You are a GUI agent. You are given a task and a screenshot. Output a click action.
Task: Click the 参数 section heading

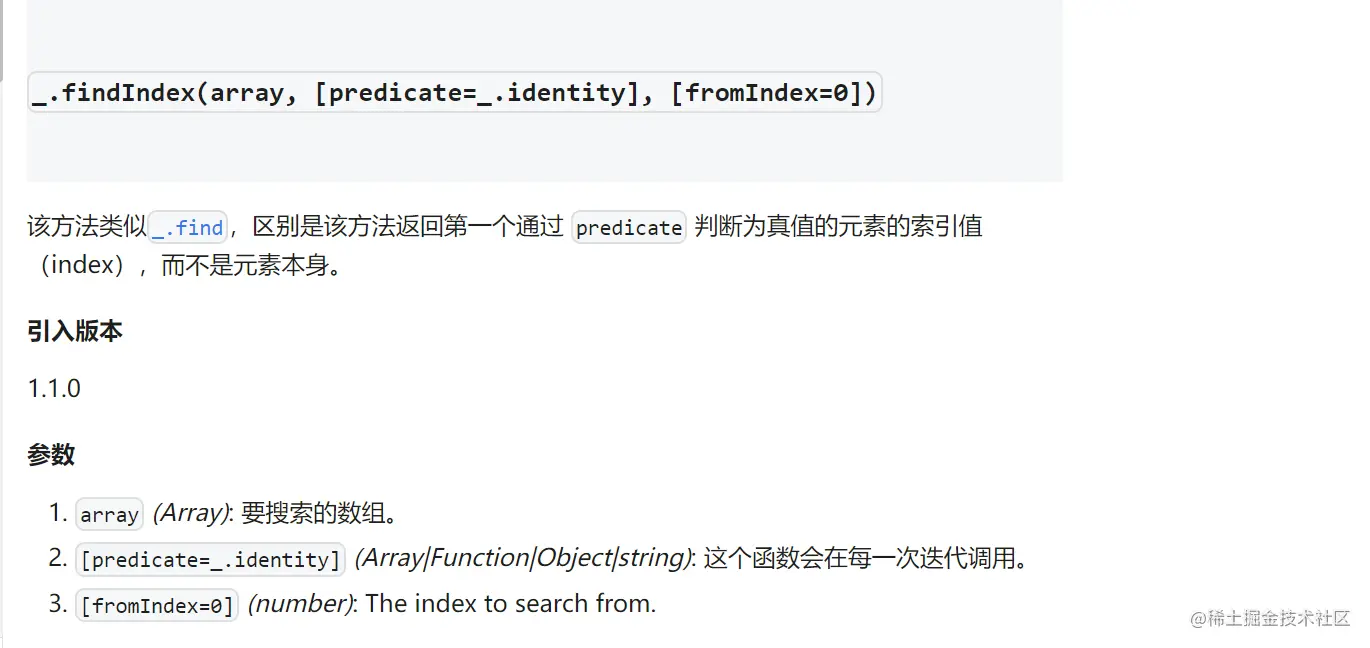point(51,454)
